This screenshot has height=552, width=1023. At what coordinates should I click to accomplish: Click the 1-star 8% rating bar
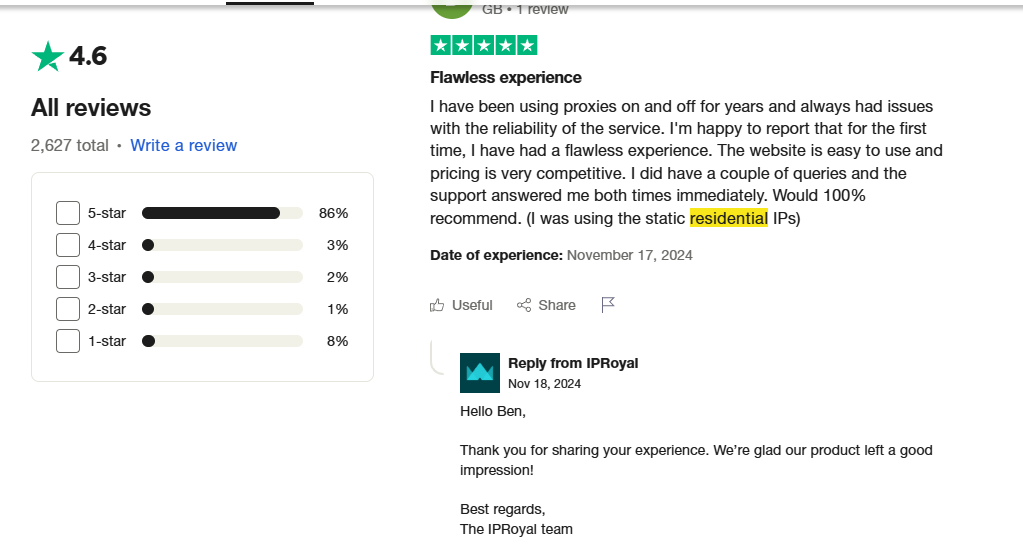pos(222,341)
